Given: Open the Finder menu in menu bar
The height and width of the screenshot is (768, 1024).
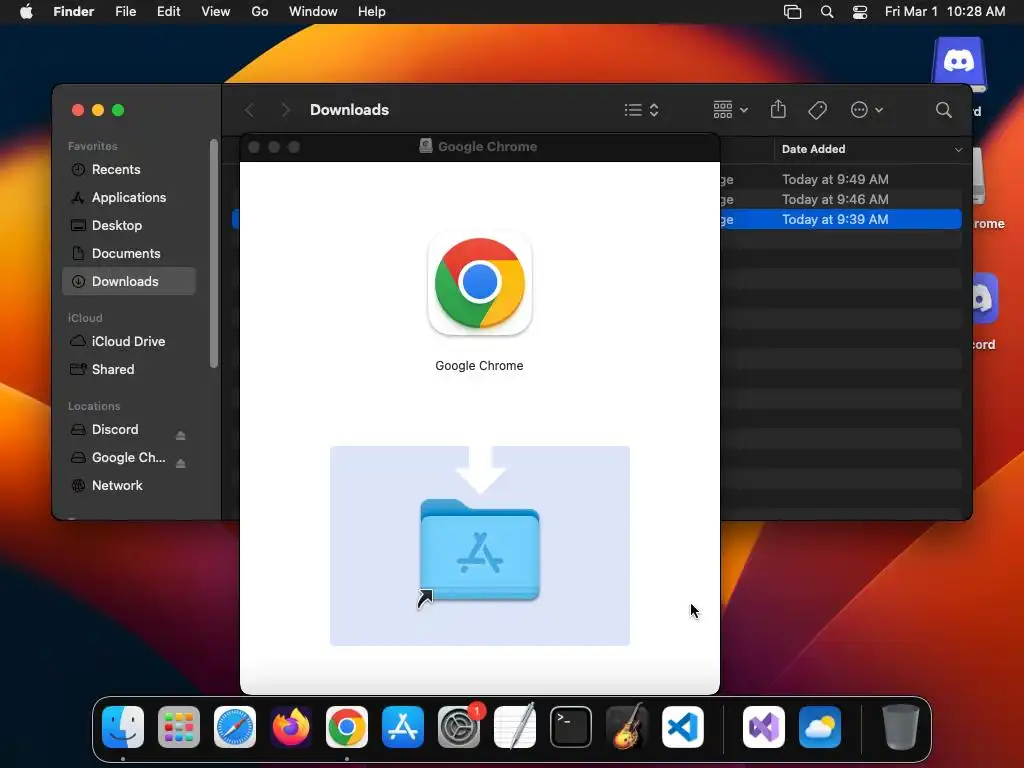Looking at the screenshot, I should (74, 12).
